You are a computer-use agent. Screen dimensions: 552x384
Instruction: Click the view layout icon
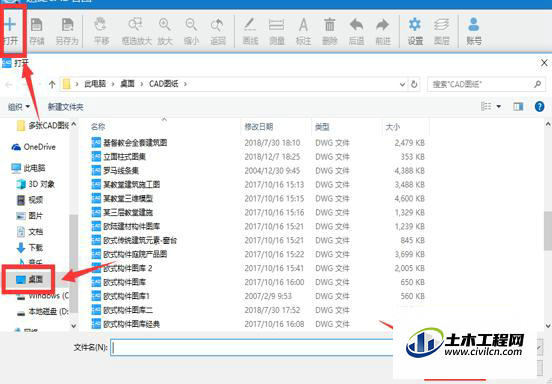point(486,106)
